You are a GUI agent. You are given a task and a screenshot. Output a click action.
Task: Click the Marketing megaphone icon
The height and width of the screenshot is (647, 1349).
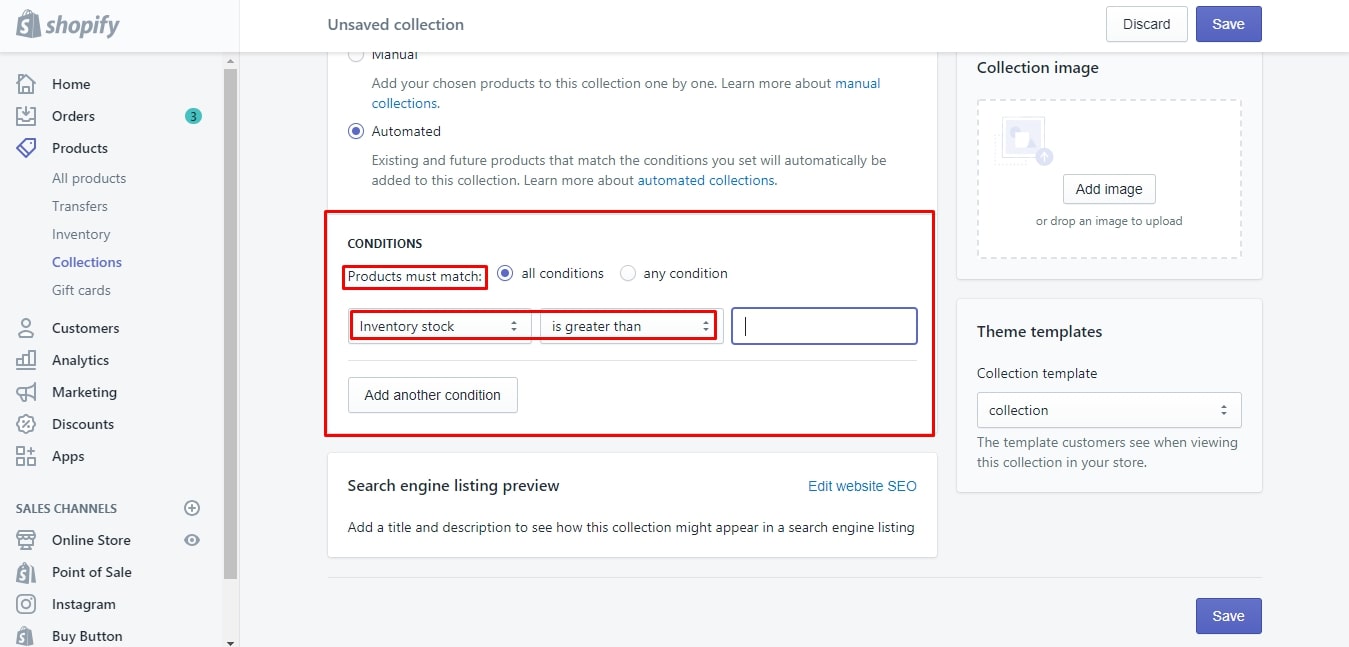pyautogui.click(x=26, y=392)
